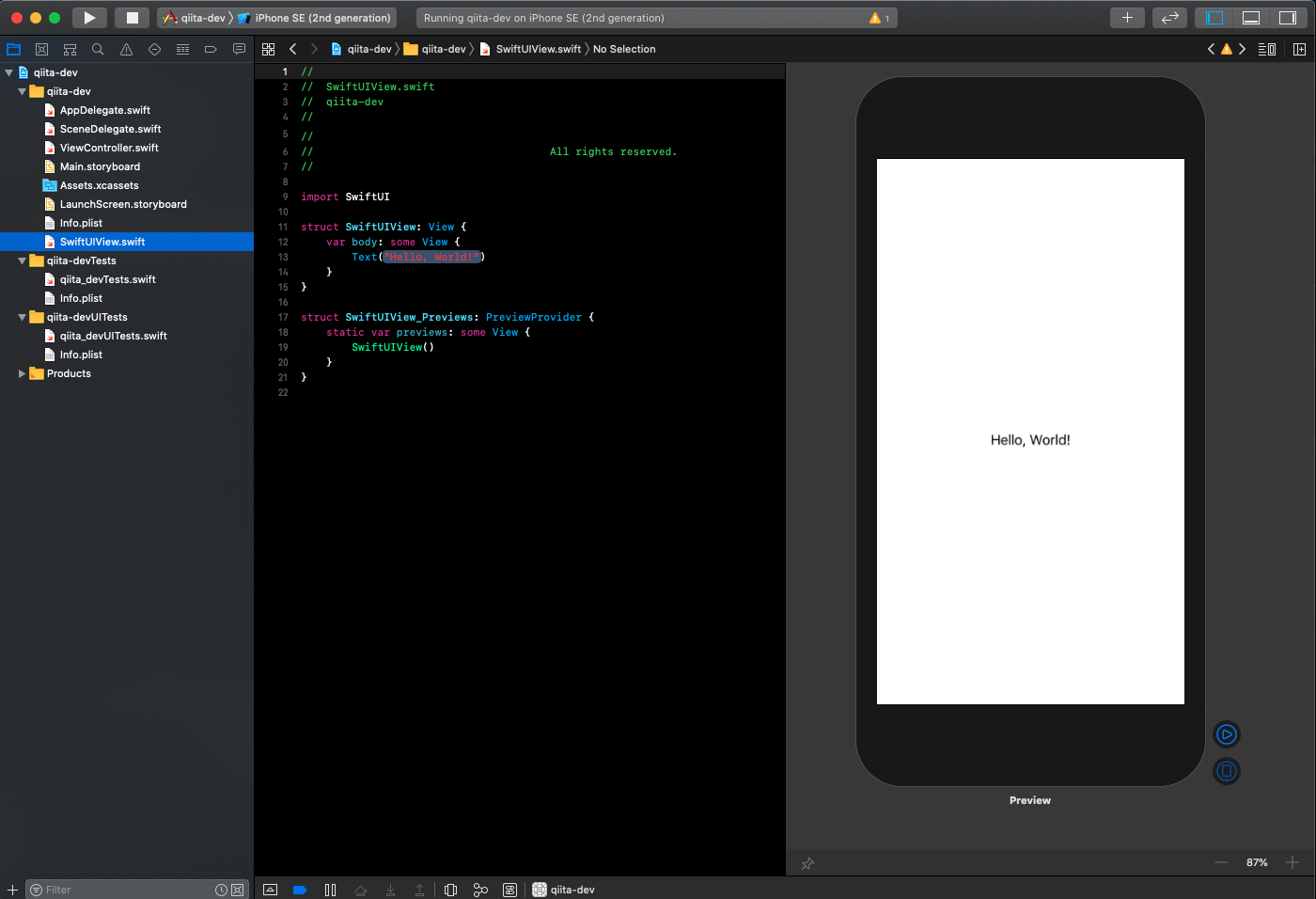Expand the Products group
This screenshot has width=1316, height=899.
(x=23, y=373)
